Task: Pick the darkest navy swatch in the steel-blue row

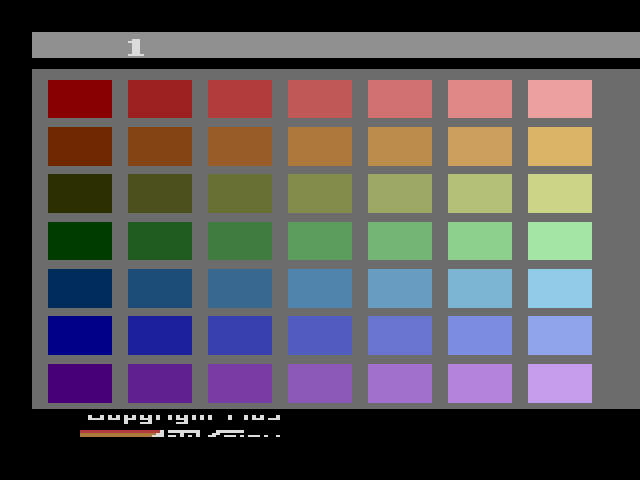Action: tap(80, 289)
